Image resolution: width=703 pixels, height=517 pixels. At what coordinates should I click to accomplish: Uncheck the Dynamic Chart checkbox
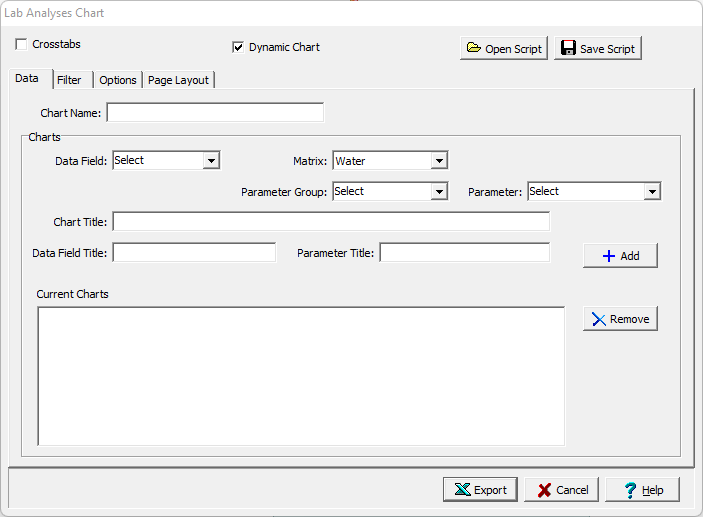pyautogui.click(x=238, y=47)
